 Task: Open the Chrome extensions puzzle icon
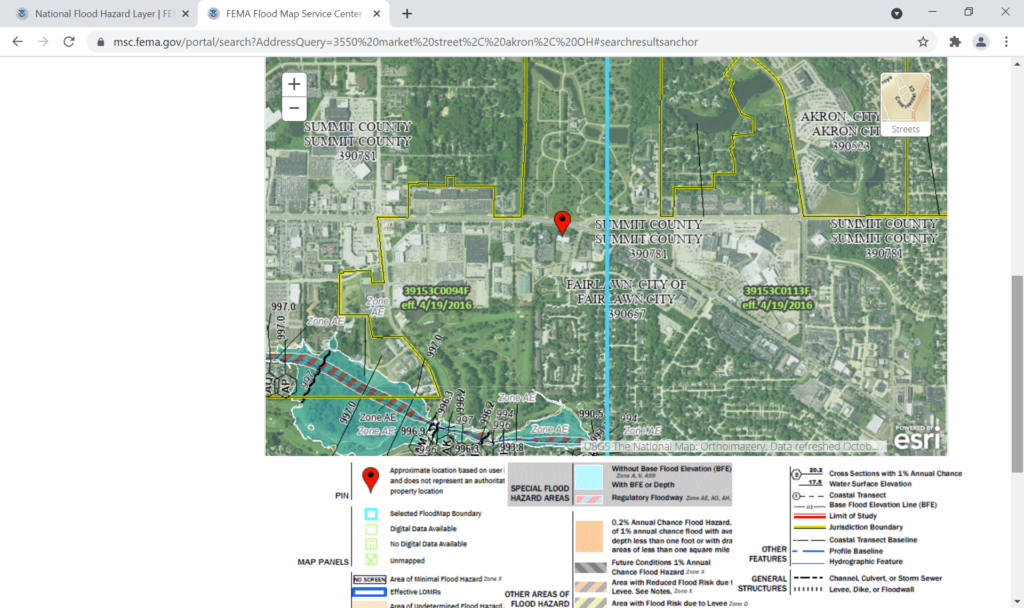[953, 42]
